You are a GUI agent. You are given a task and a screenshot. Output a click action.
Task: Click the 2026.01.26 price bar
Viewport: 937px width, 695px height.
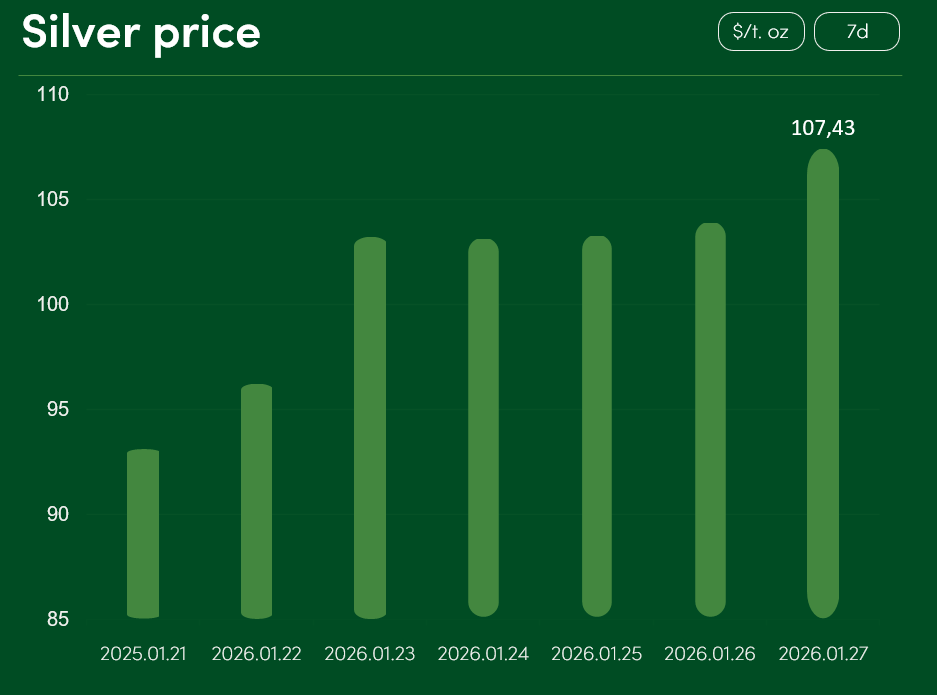click(x=710, y=420)
